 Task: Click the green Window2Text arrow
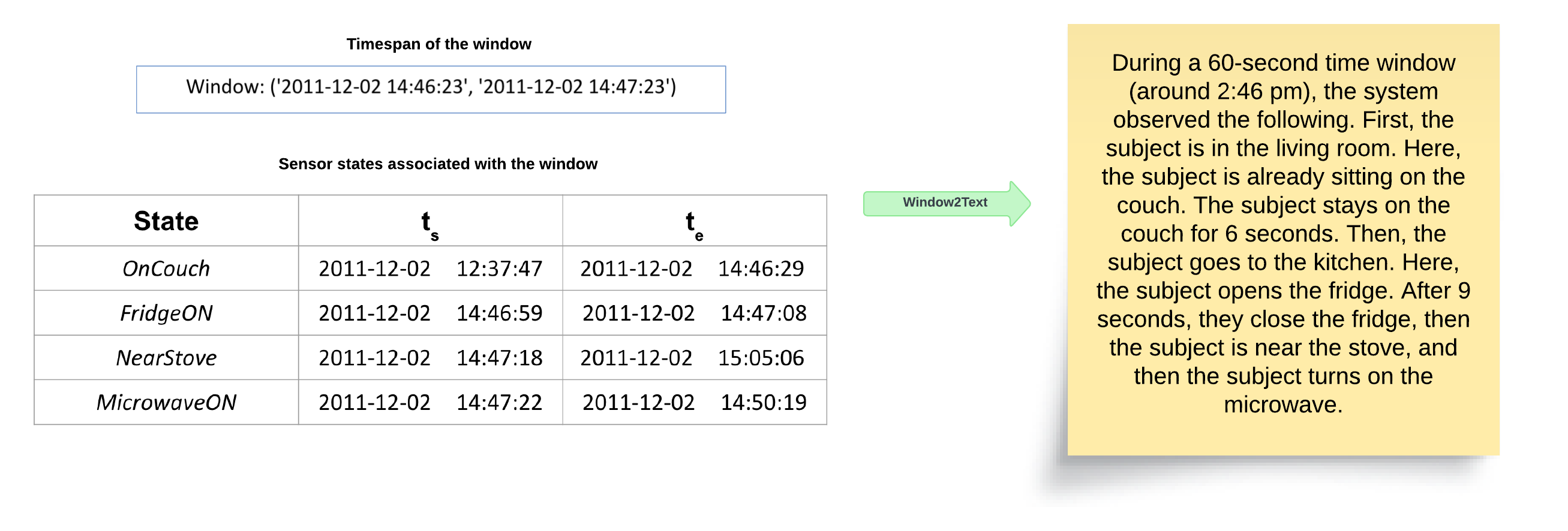coord(945,203)
